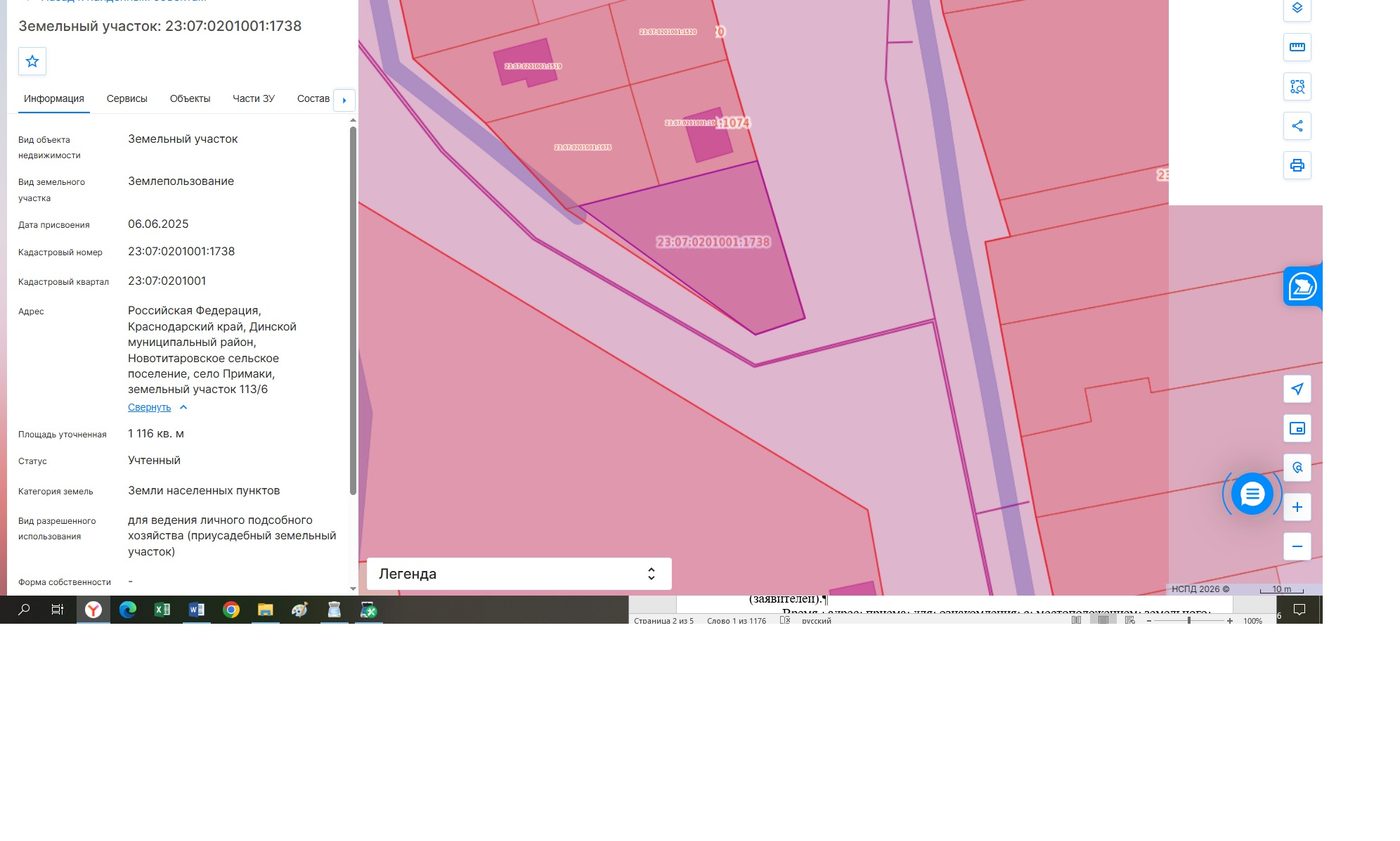1400x841 pixels.
Task: Print the map with the printer icon
Action: [1297, 165]
